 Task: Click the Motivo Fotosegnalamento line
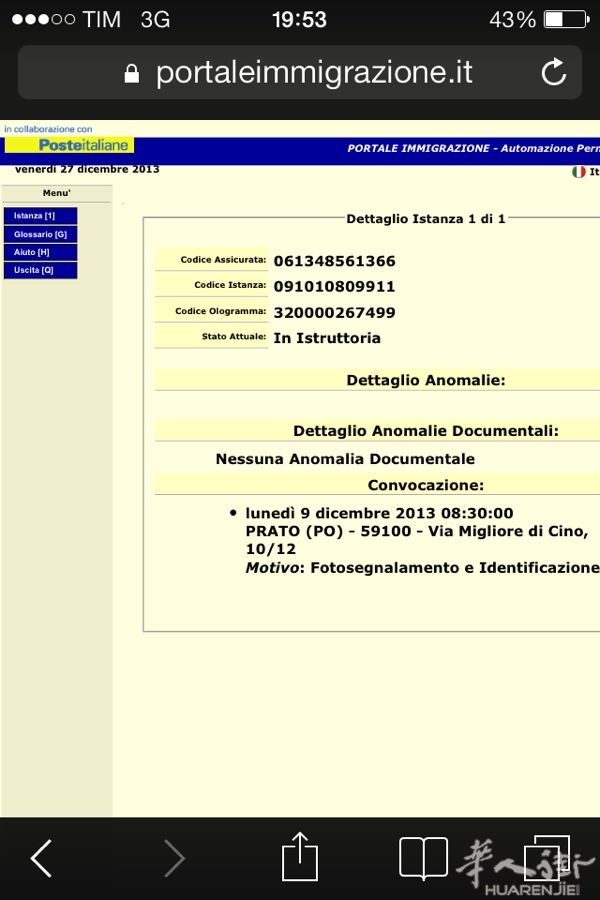click(423, 568)
